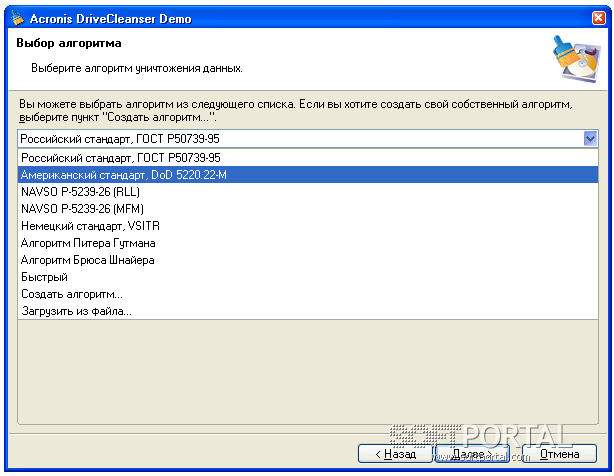Choose Алгоритм Питера Гутмана
The image size is (614, 476).
pyautogui.click(x=308, y=243)
